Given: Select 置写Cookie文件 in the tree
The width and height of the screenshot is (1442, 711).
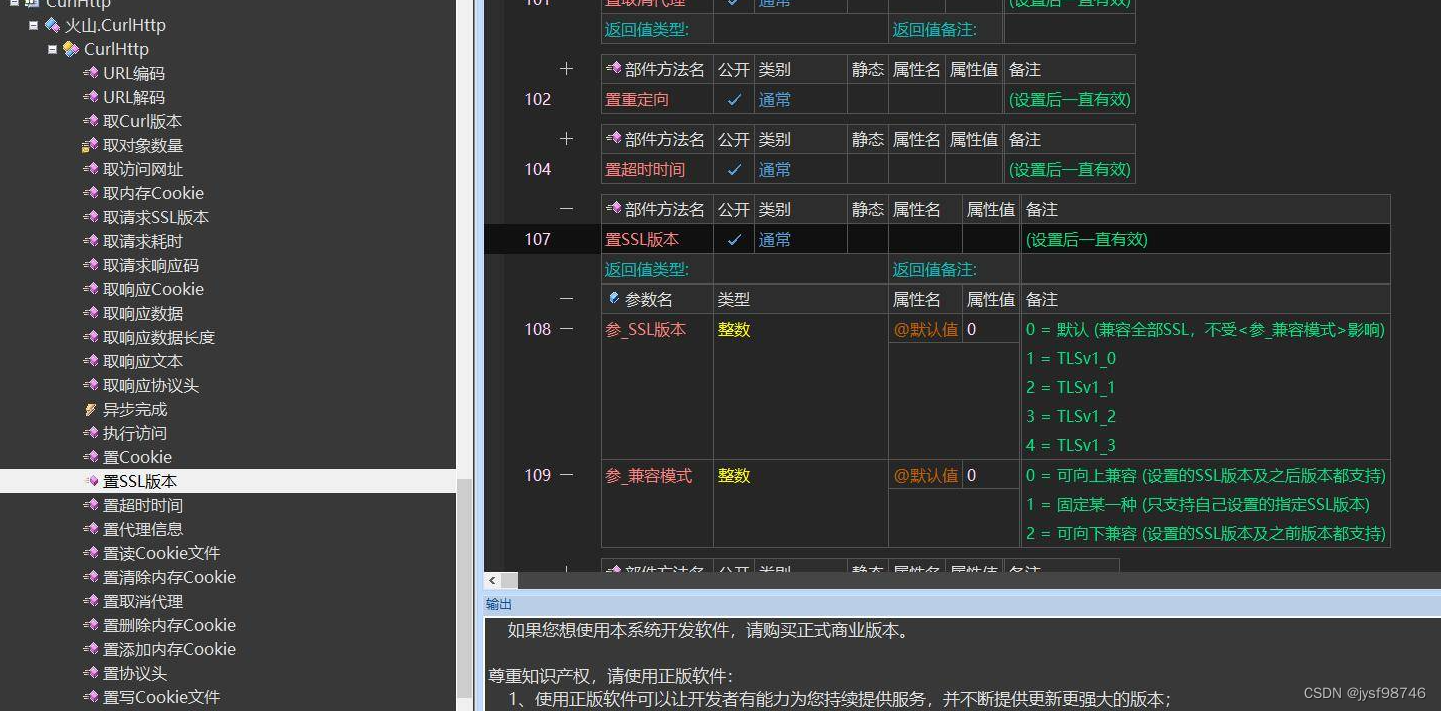Looking at the screenshot, I should point(161,697).
